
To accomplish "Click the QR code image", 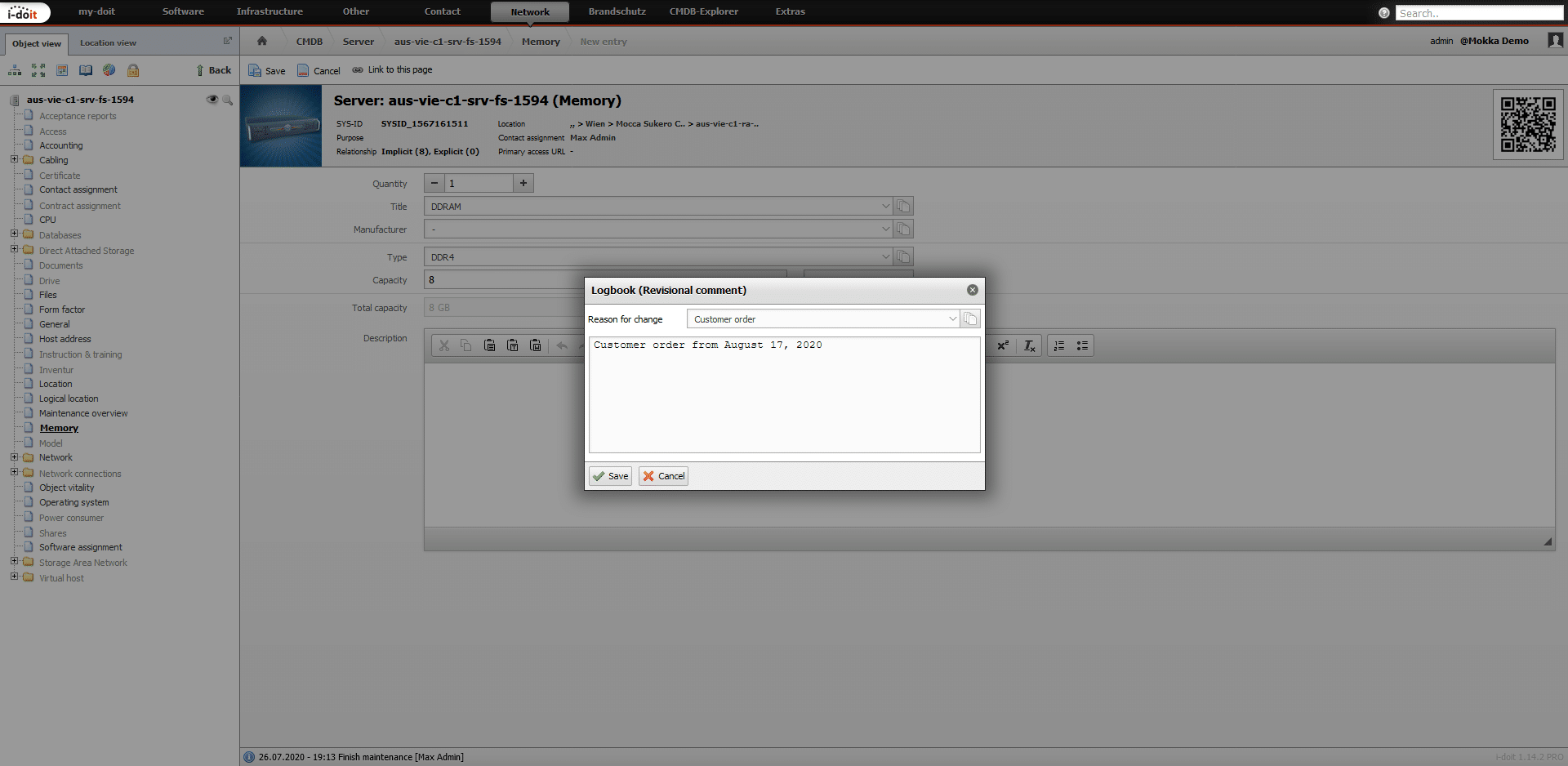I will click(x=1527, y=125).
